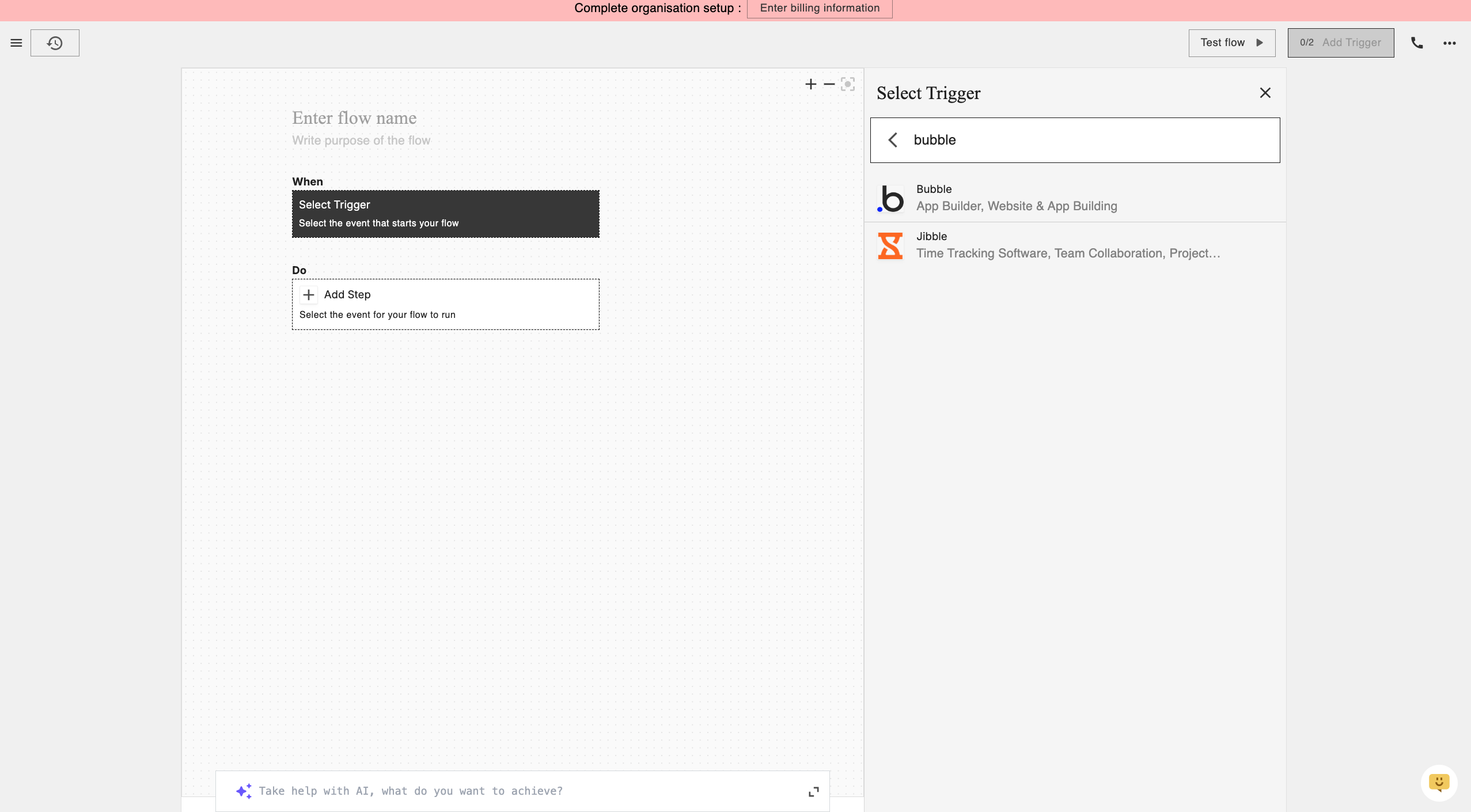Select the Bubble app logo
Viewport: 1471px width, 812px height.
[890, 198]
